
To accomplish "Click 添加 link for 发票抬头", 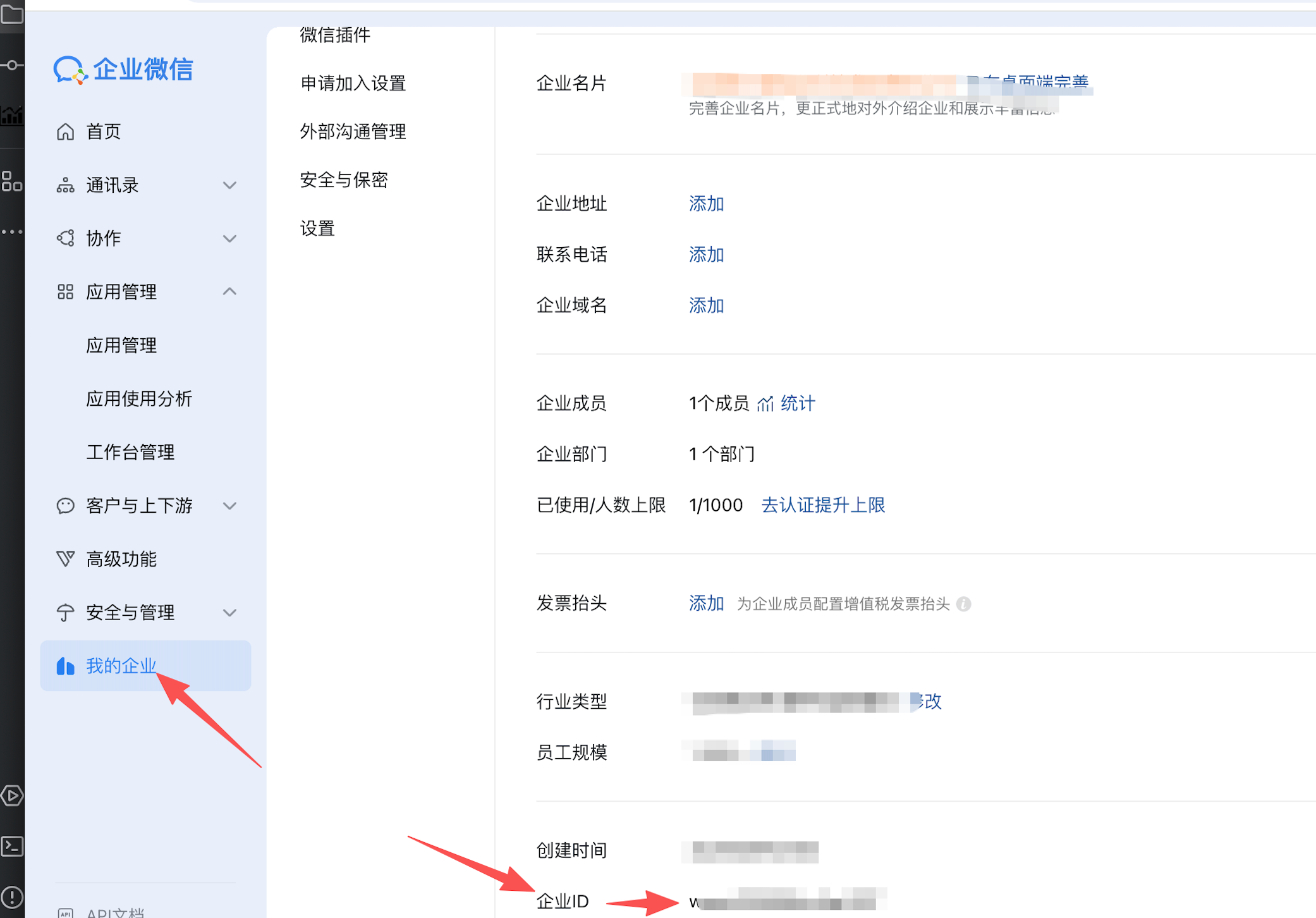I will pyautogui.click(x=706, y=603).
